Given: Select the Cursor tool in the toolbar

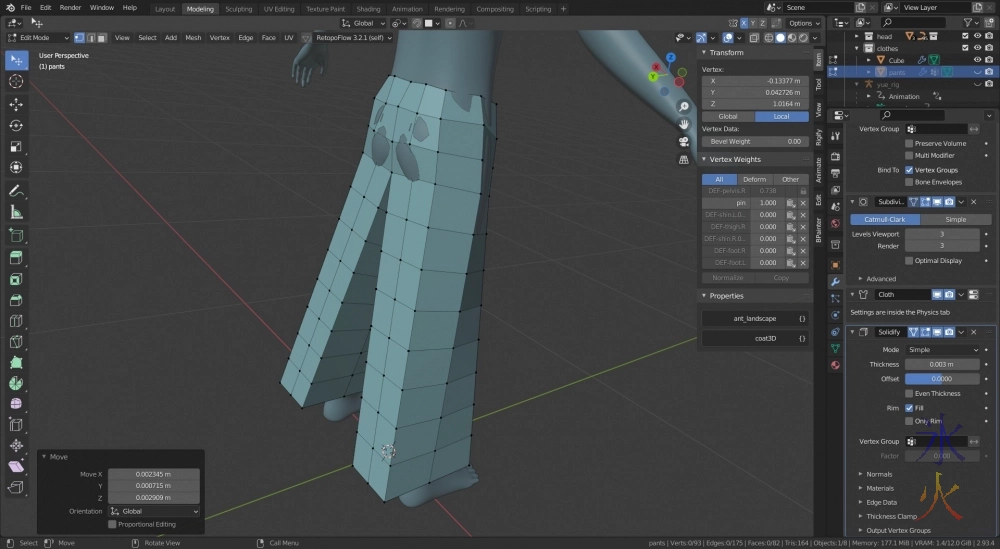Looking at the screenshot, I should (x=16, y=81).
